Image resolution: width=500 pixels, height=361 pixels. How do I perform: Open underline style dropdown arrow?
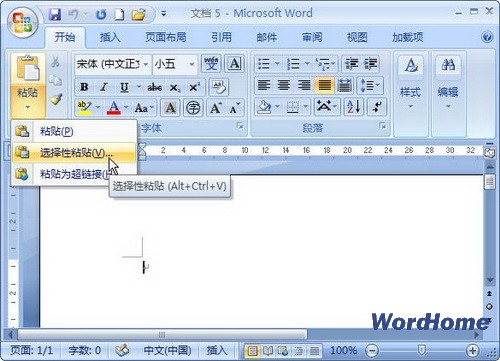click(x=138, y=87)
